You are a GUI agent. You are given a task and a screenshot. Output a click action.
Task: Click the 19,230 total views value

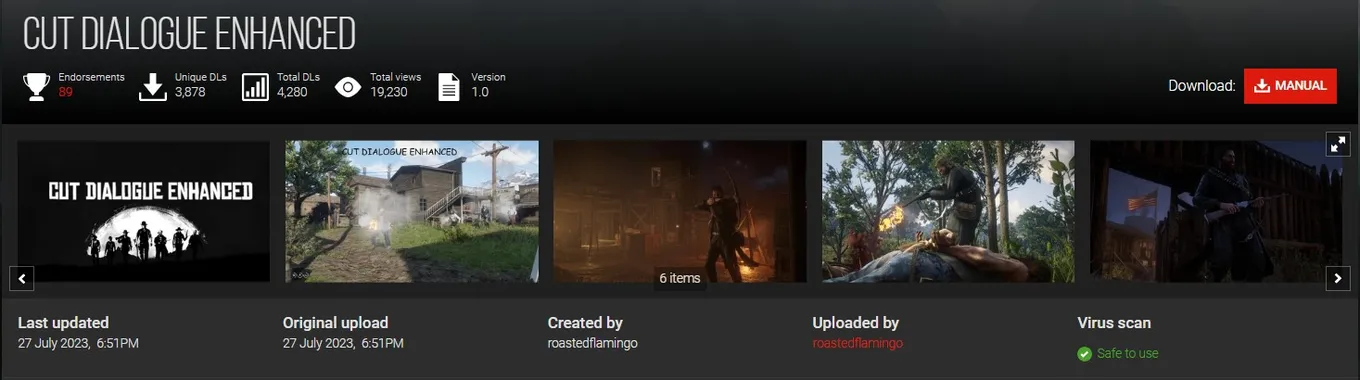click(x=389, y=92)
